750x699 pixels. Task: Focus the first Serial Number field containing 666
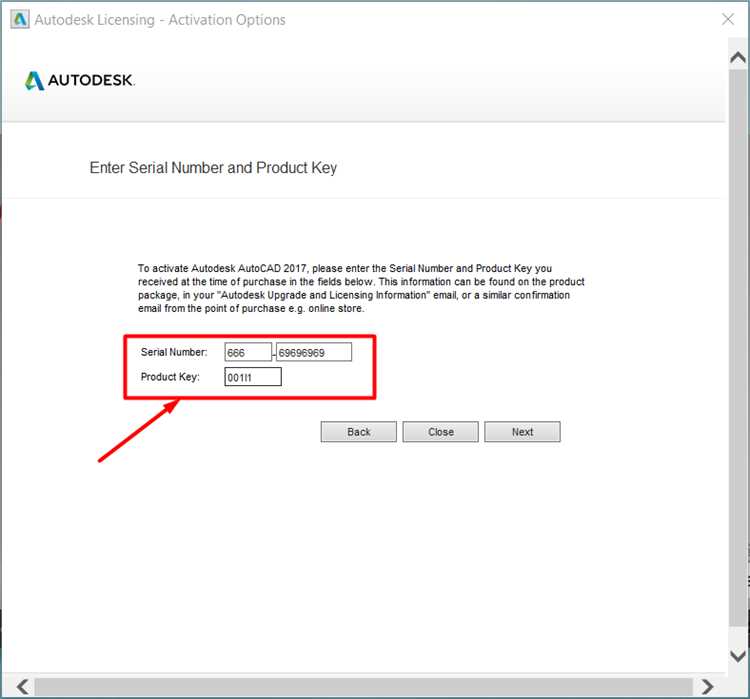248,352
